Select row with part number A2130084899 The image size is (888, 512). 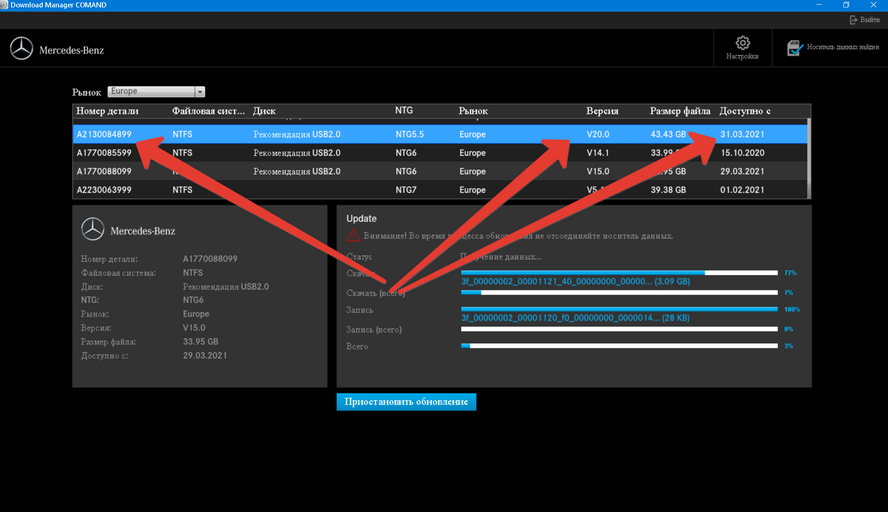click(x=439, y=134)
